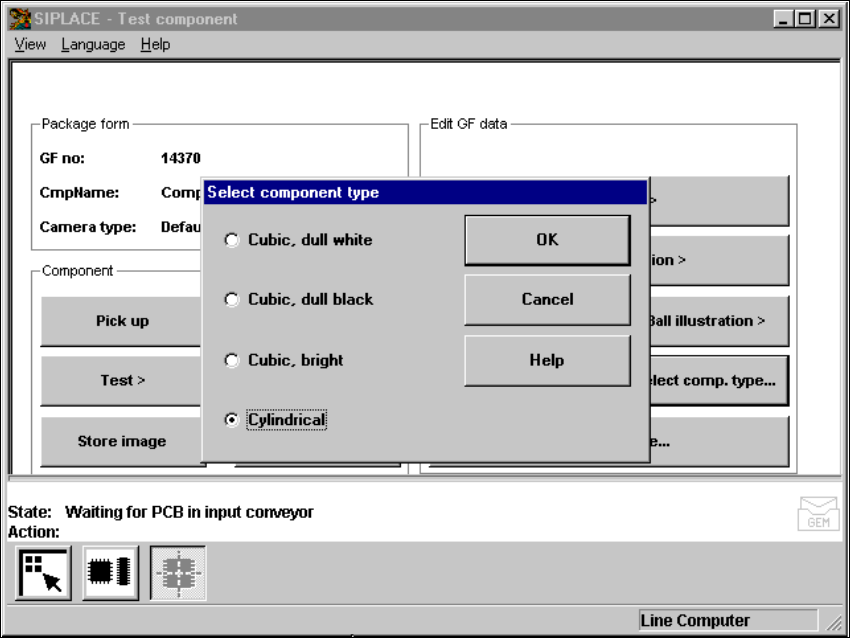Open Help in the dialog
This screenshot has height=638, width=850.
pos(548,360)
